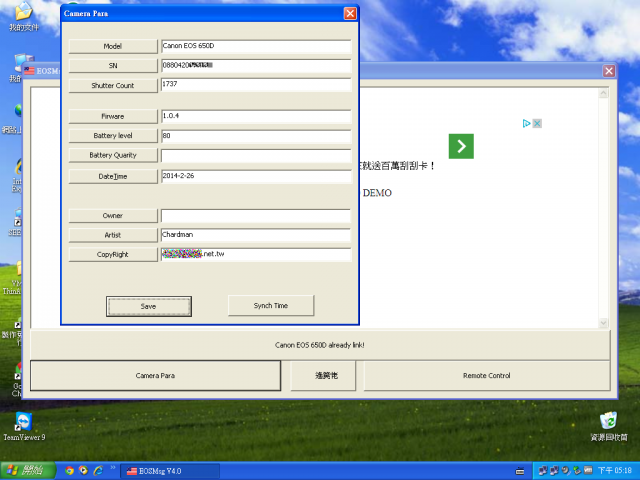Click the empty Battery Quality field
This screenshot has width=640, height=480.
(x=256, y=156)
